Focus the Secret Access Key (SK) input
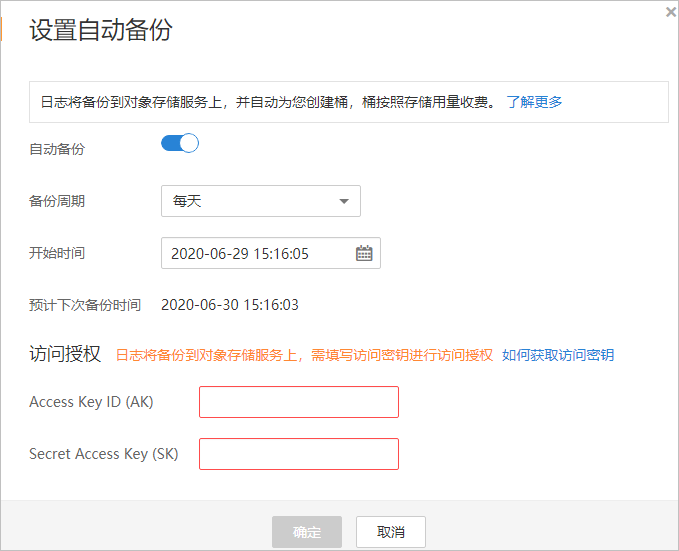This screenshot has height=551, width=679. (x=299, y=454)
